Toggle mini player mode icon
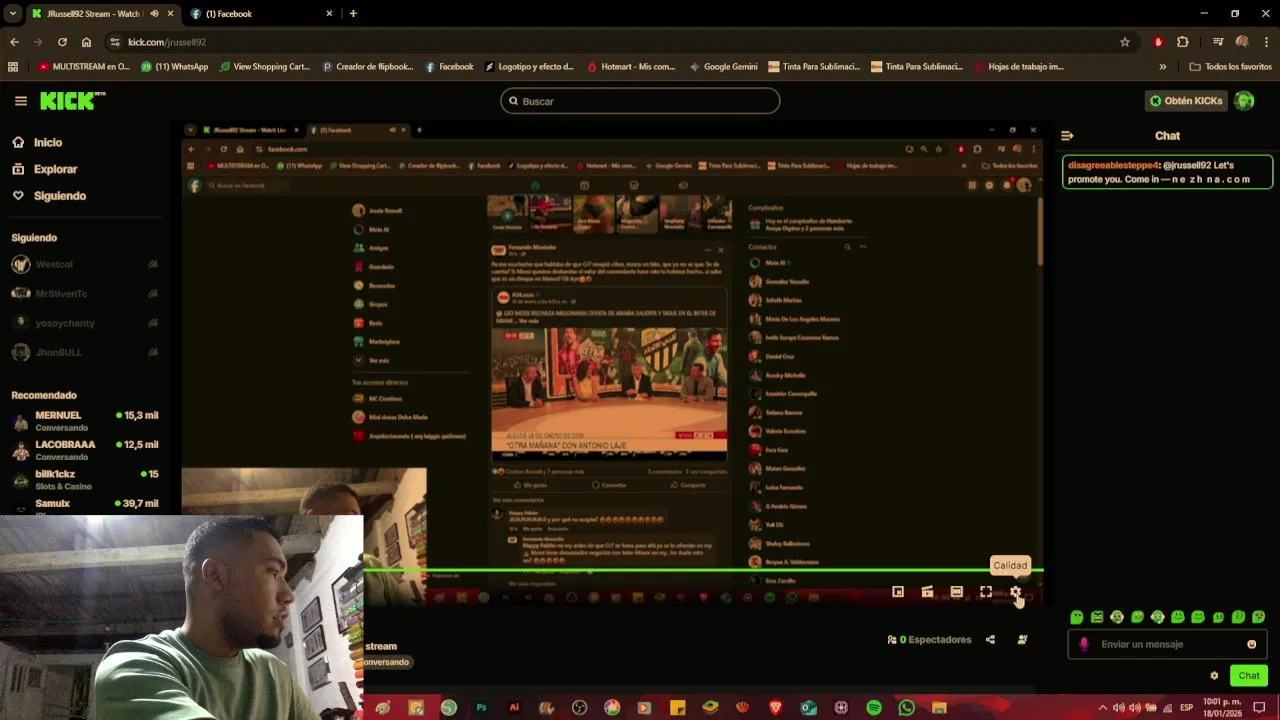The width and height of the screenshot is (1280, 720). pyautogui.click(x=898, y=592)
